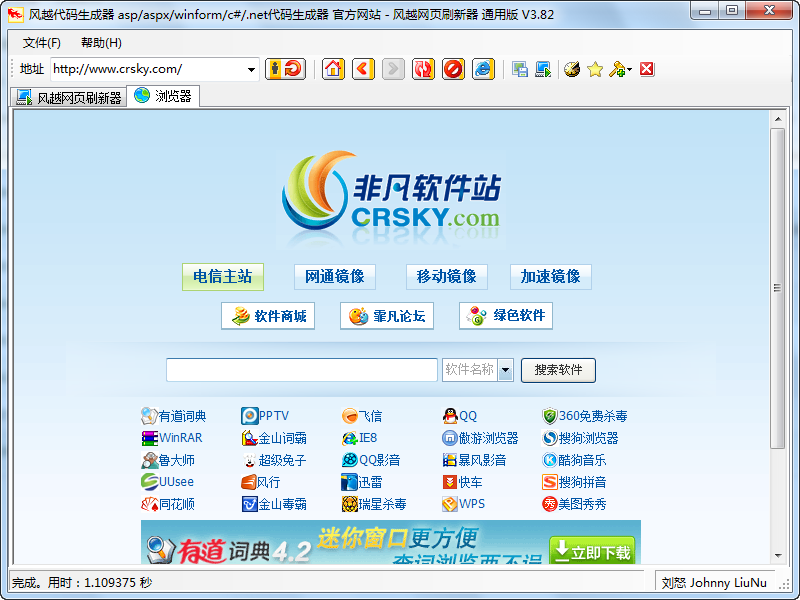Click the 网通镜像 mirror button
This screenshot has height=600, width=800.
click(x=335, y=277)
